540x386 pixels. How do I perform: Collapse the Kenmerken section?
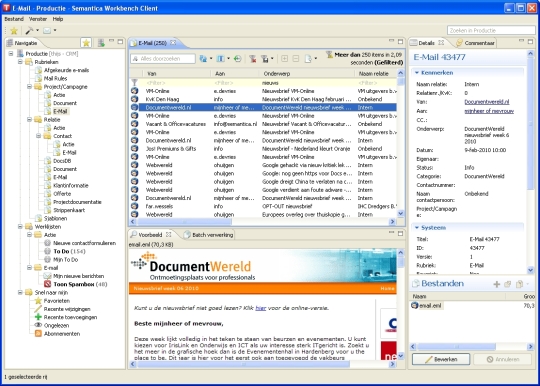[417, 73]
